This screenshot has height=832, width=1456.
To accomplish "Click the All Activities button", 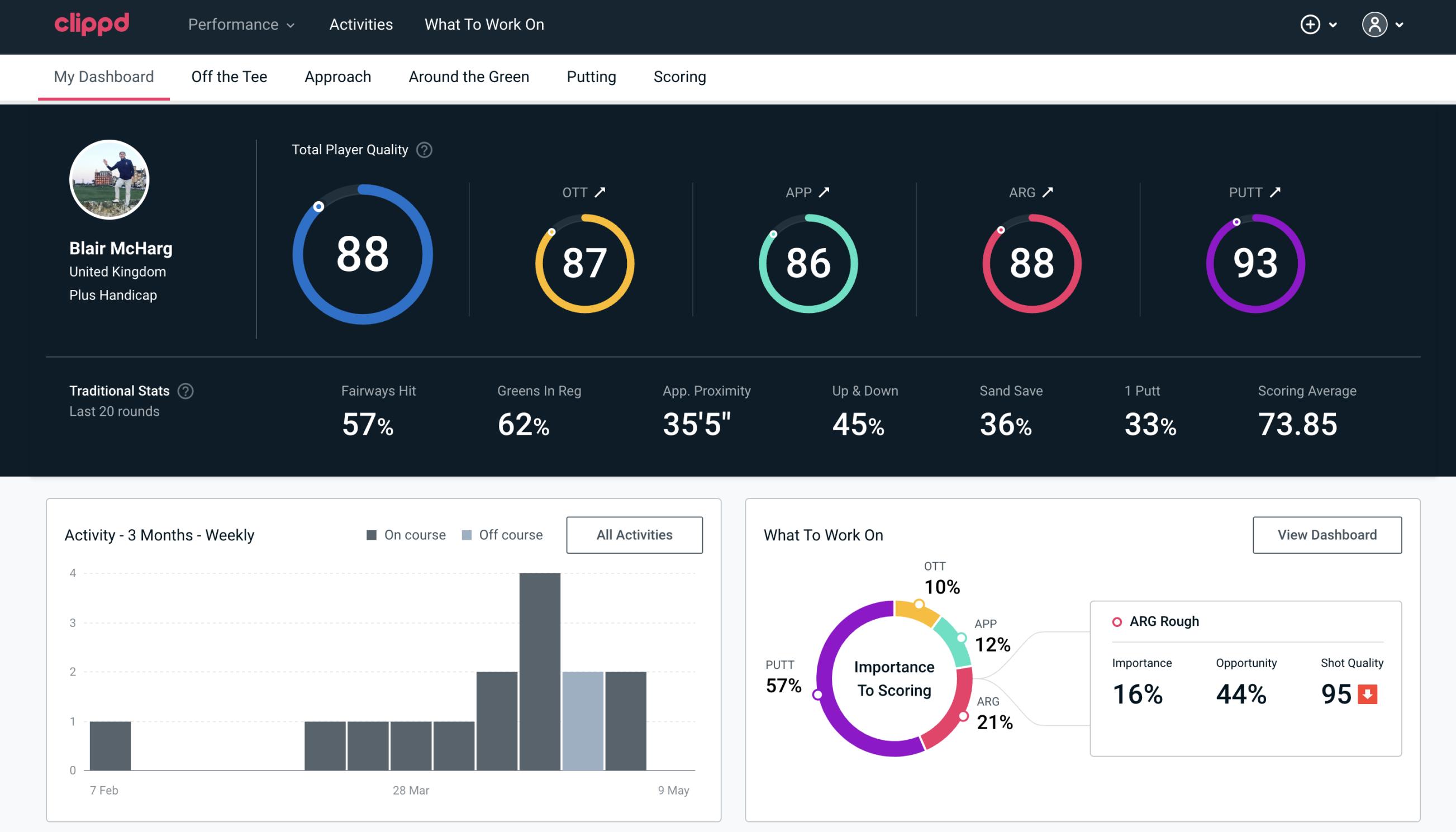I will 635,535.
